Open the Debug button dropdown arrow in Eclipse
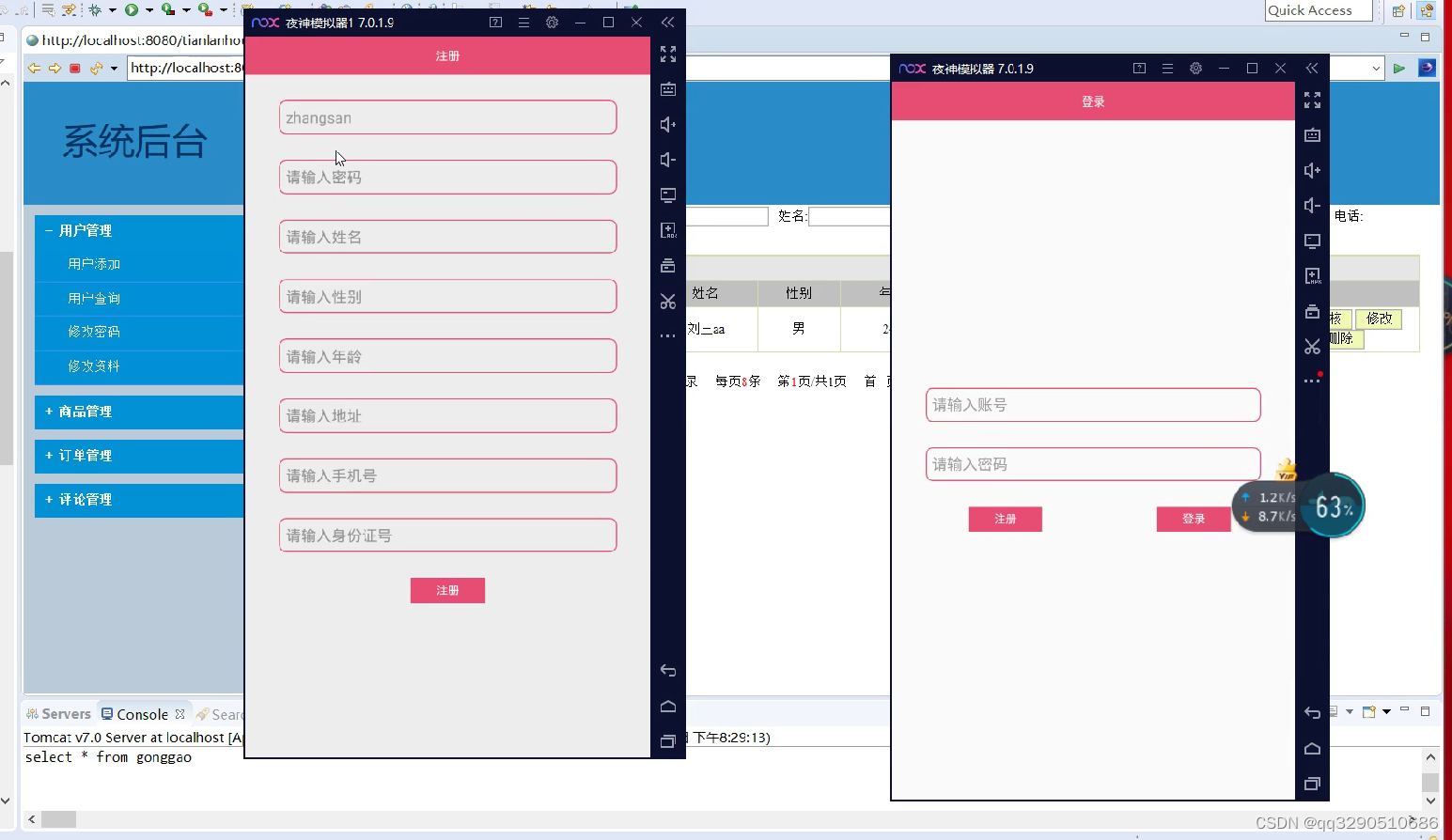 (113, 10)
